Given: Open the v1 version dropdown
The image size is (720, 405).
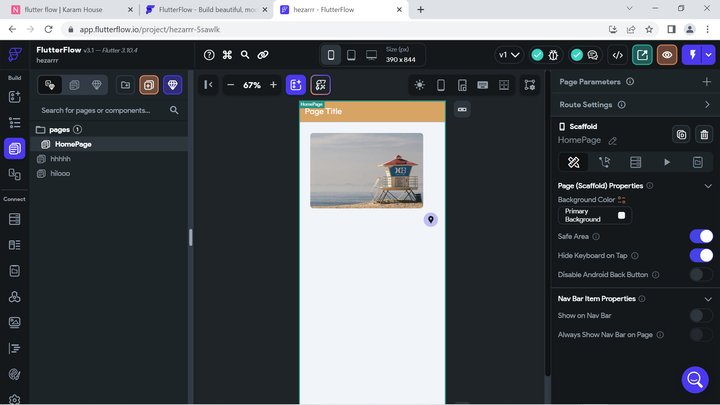Looking at the screenshot, I should tap(509, 55).
